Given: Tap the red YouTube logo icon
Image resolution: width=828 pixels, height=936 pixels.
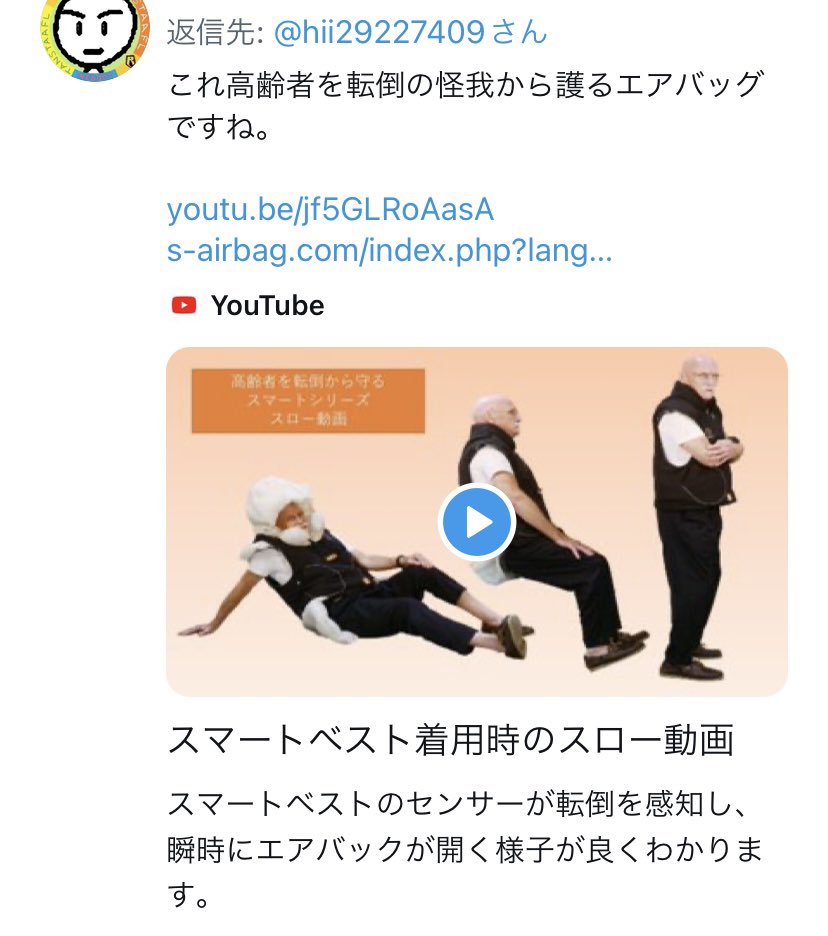Looking at the screenshot, I should tap(184, 306).
